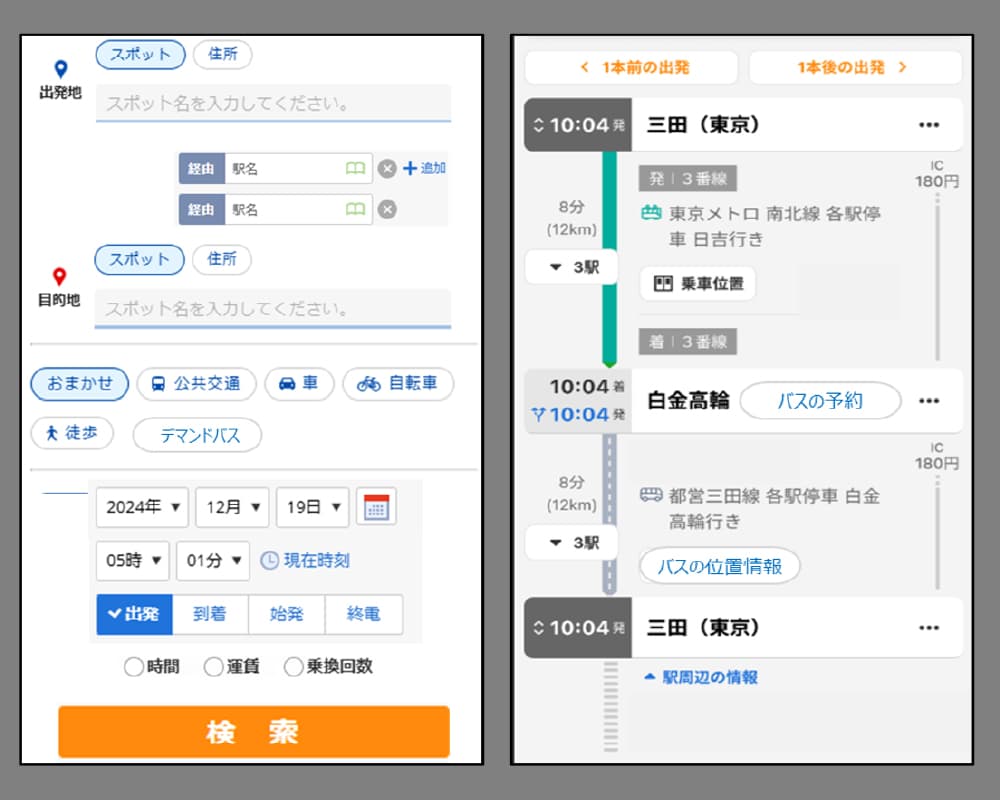1000x800 pixels.
Task: Select the 運賃 radio button
Action: [213, 667]
